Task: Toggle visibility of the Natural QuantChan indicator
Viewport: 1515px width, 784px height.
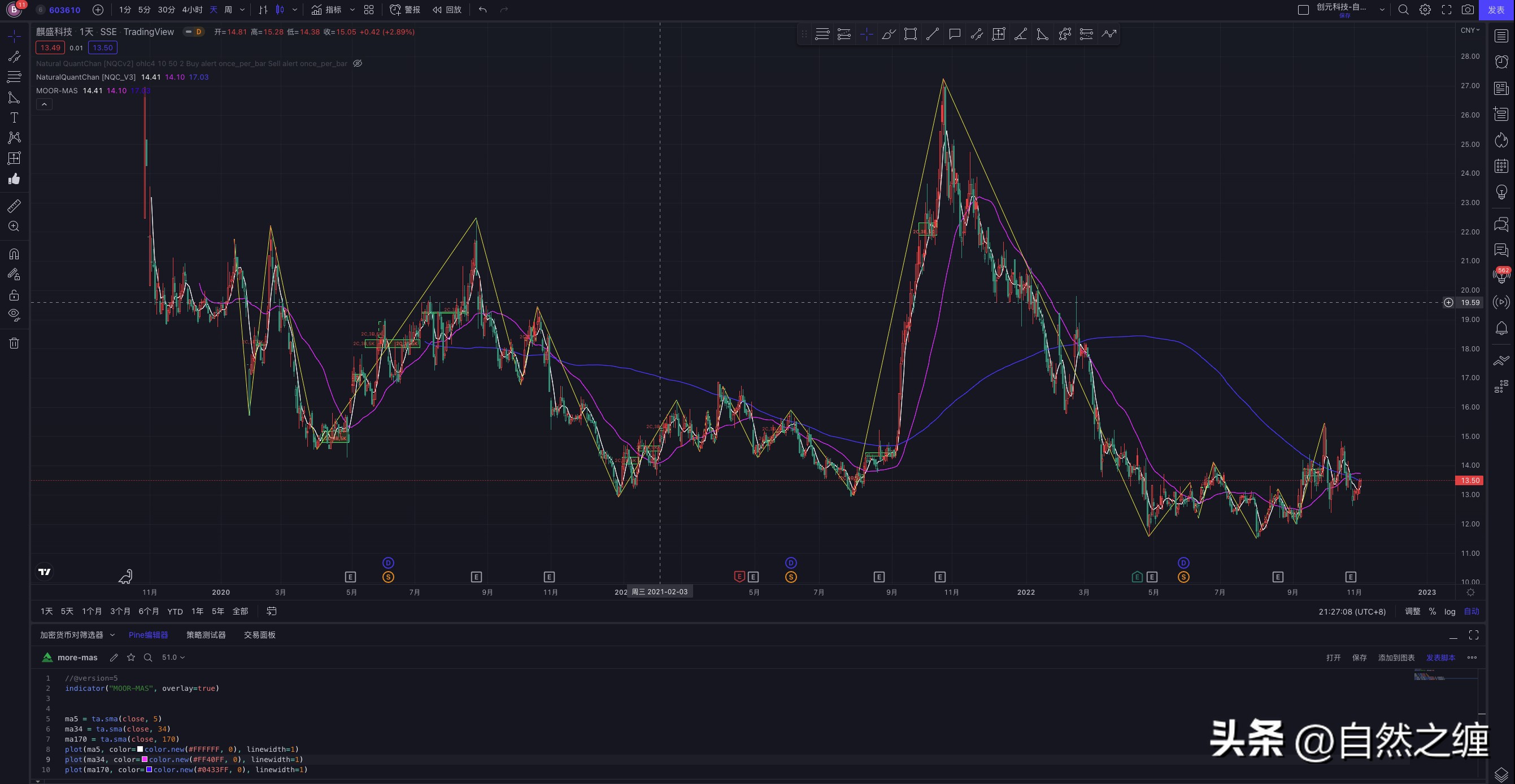Action: coord(358,63)
